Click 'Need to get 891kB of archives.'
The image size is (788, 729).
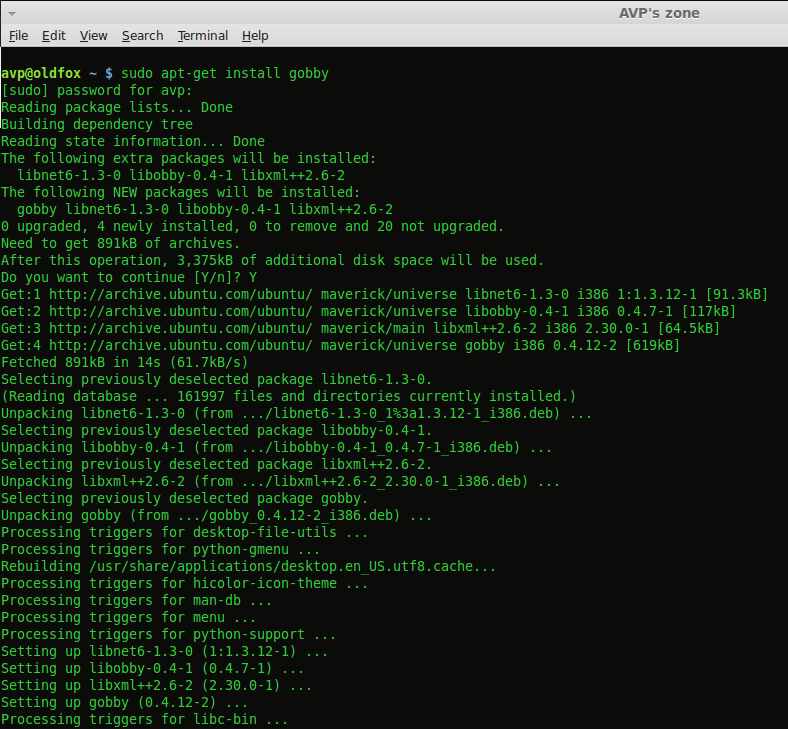pyautogui.click(x=121, y=244)
